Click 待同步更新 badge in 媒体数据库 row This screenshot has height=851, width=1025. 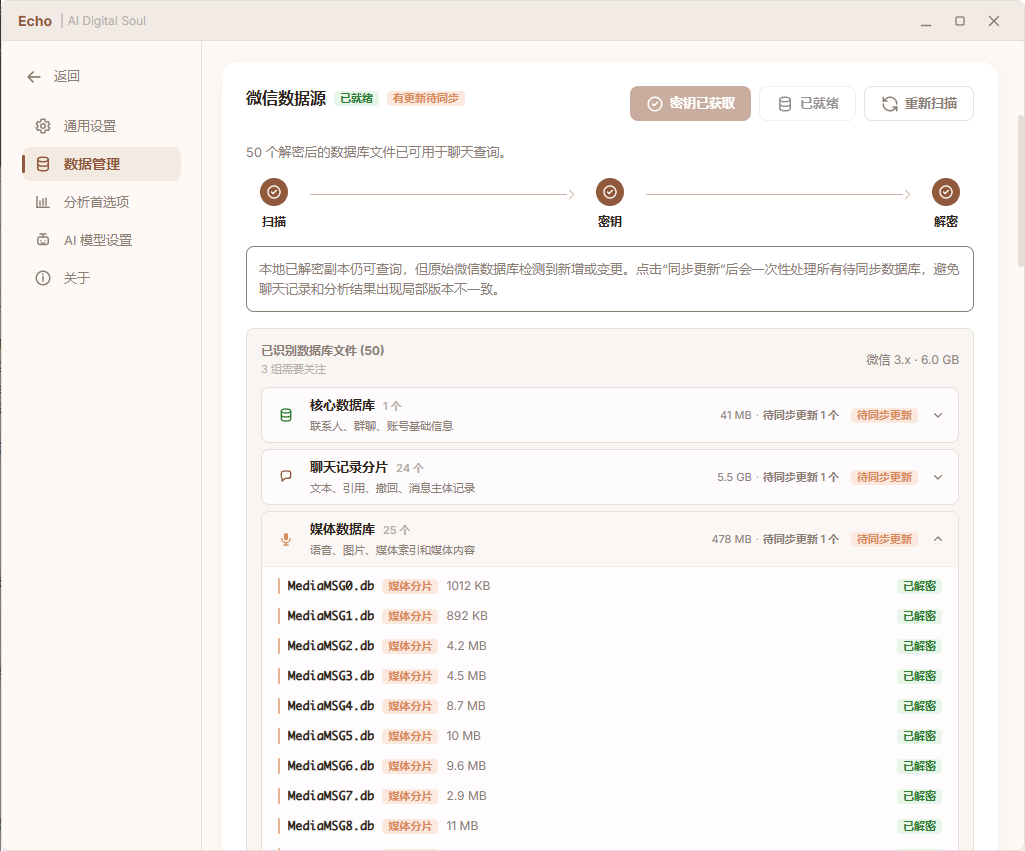tap(884, 539)
